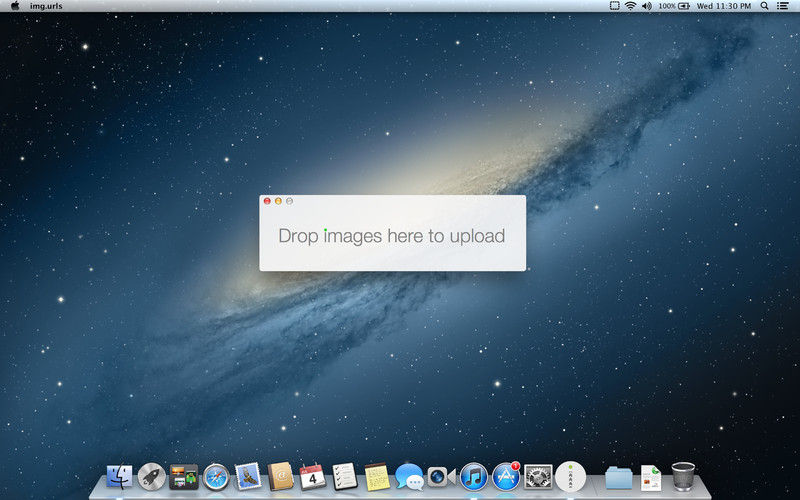Minimize the img.urls upload window
The height and width of the screenshot is (500, 800).
point(278,201)
